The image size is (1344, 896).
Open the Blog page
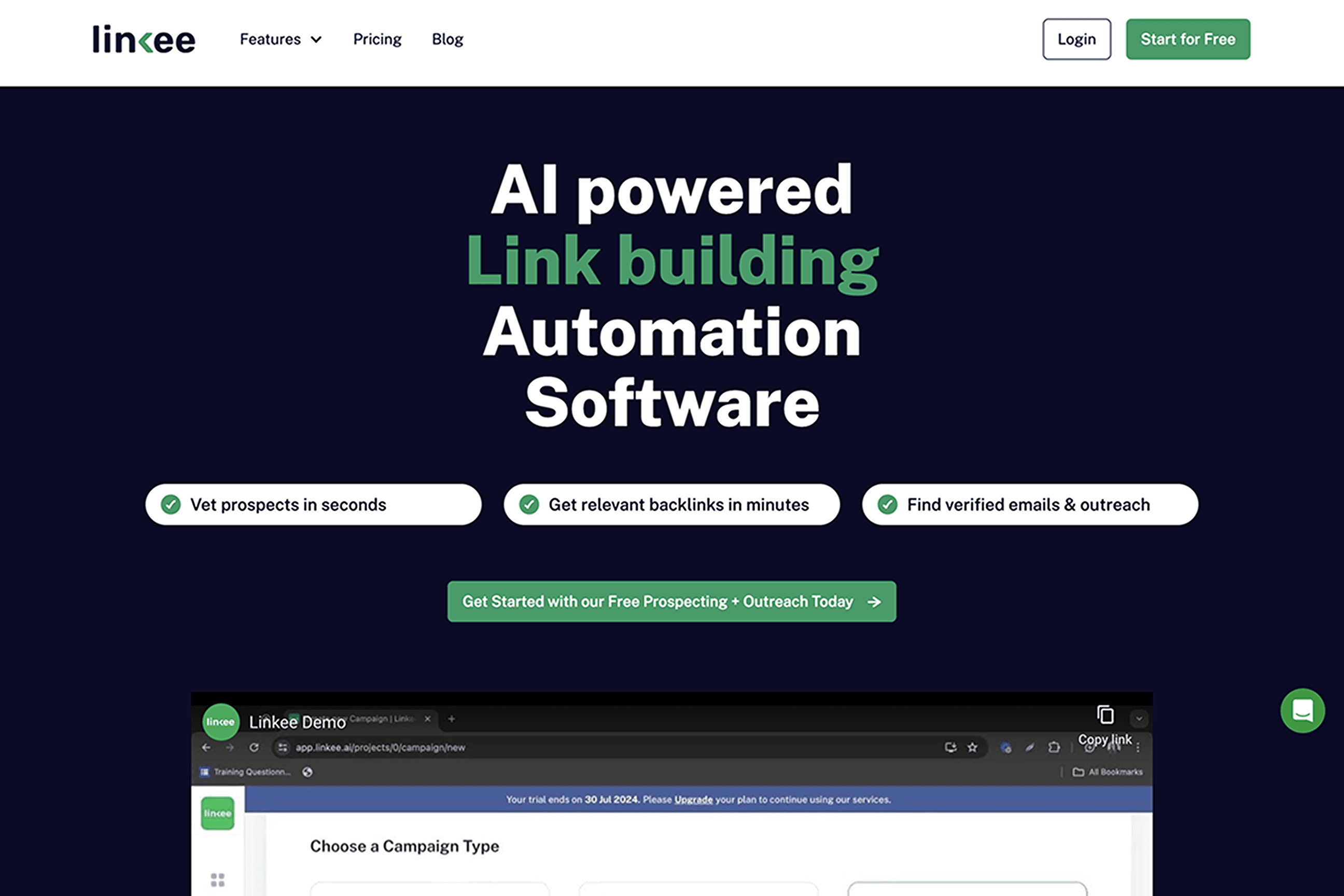pyautogui.click(x=447, y=39)
